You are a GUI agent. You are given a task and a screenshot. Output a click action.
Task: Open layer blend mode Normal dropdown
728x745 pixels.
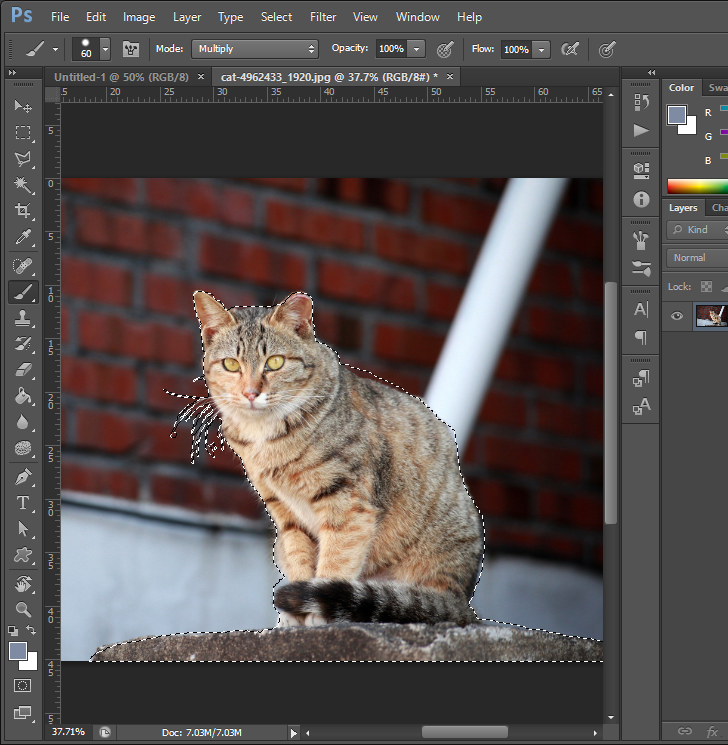[697, 258]
